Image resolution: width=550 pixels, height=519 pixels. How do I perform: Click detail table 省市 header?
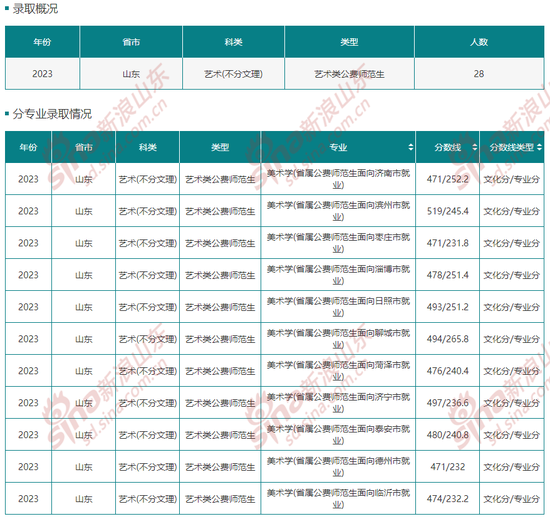click(x=83, y=147)
